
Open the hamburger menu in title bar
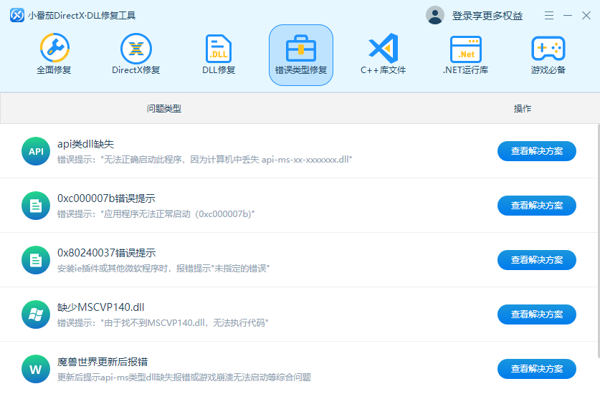[549, 15]
